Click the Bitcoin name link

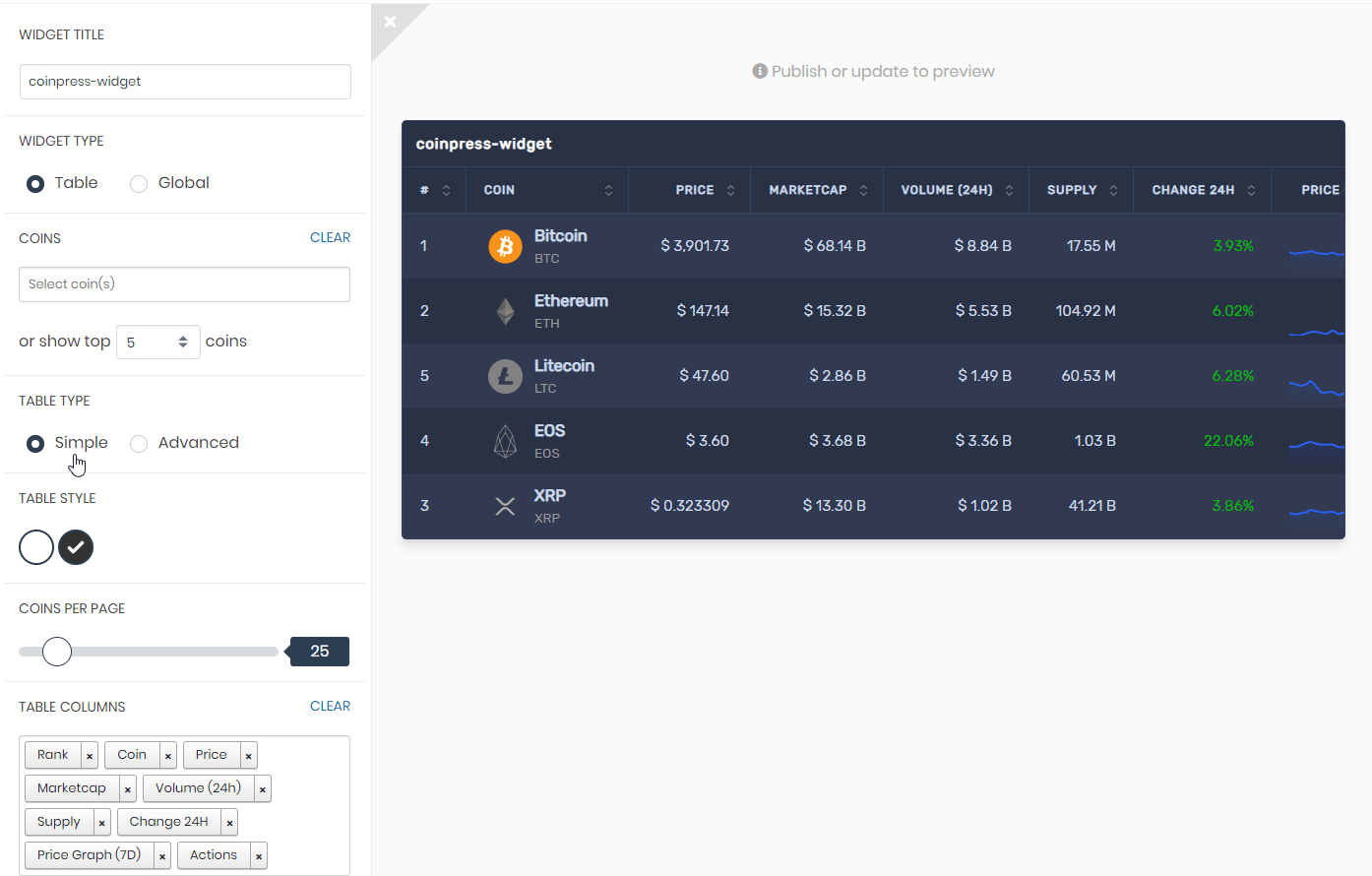click(560, 236)
